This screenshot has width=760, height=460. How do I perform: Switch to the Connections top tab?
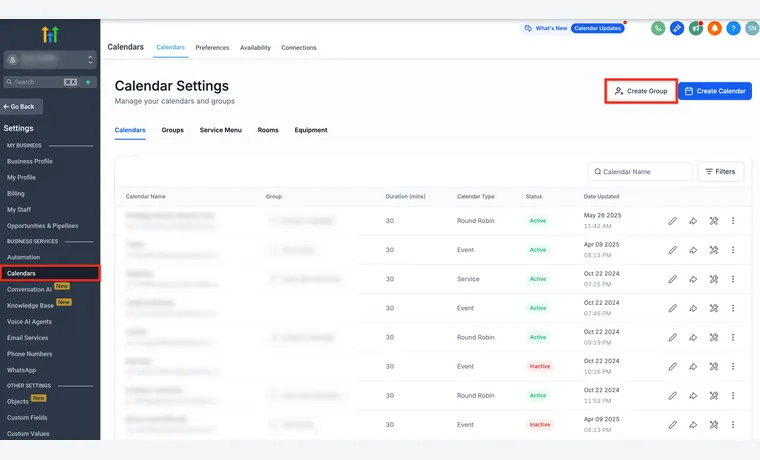(299, 48)
